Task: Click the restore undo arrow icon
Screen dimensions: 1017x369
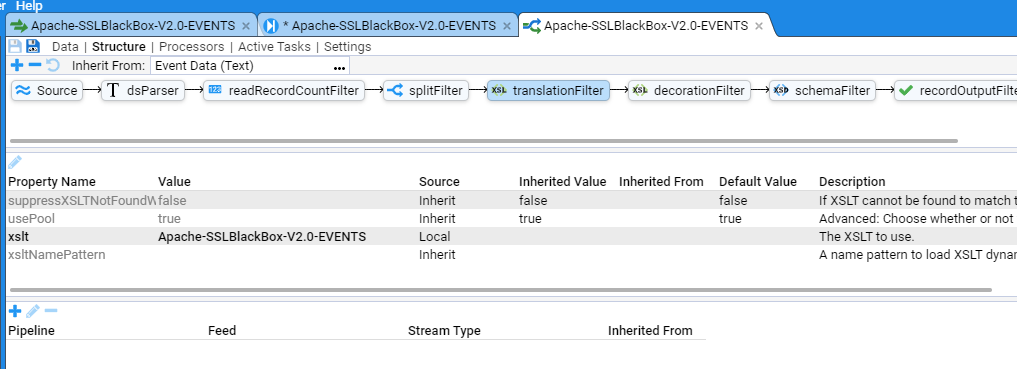Action: click(53, 65)
